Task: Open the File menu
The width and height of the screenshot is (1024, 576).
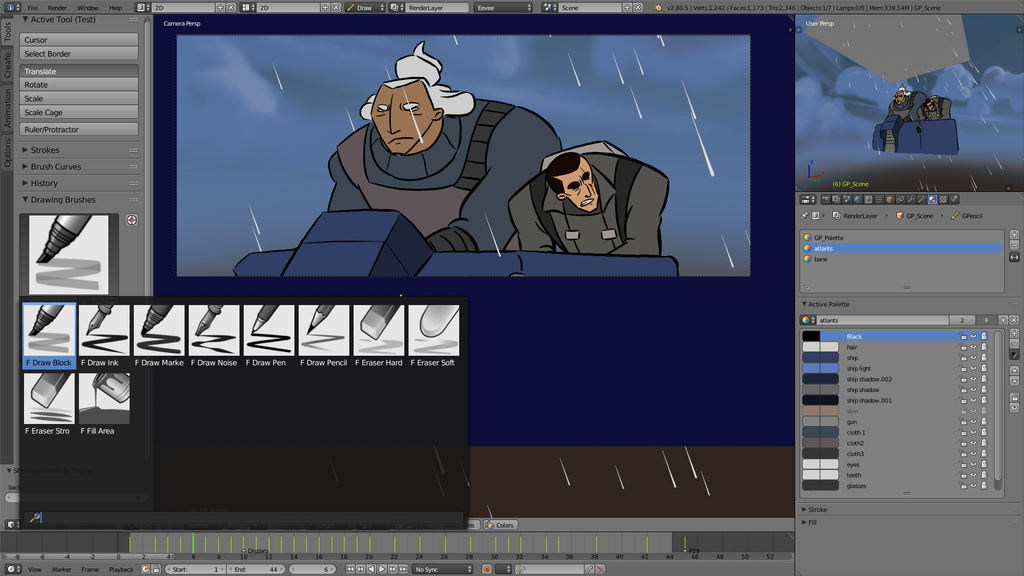Action: coord(33,8)
